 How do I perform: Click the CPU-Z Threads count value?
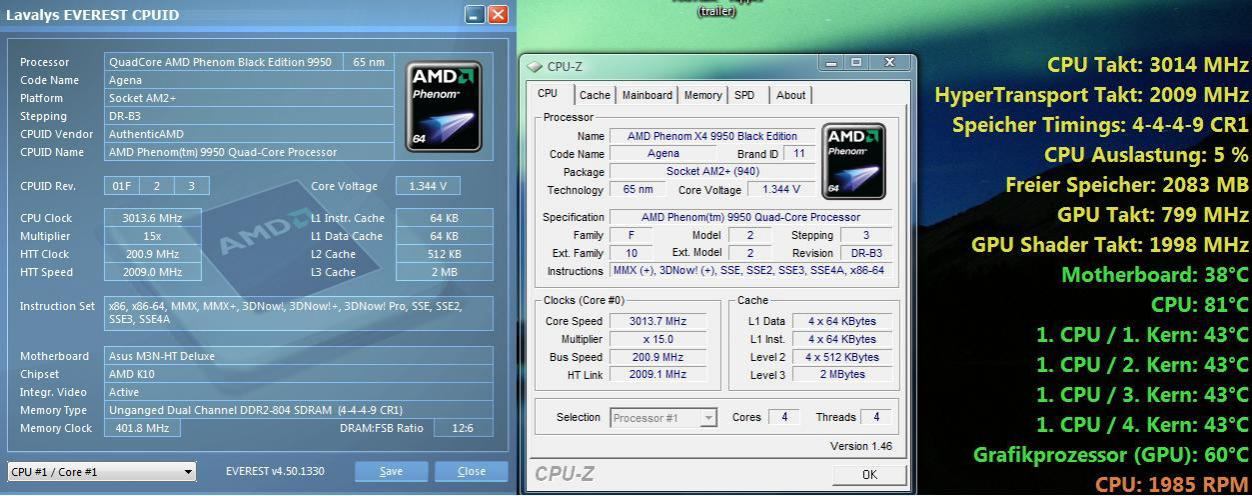(877, 417)
